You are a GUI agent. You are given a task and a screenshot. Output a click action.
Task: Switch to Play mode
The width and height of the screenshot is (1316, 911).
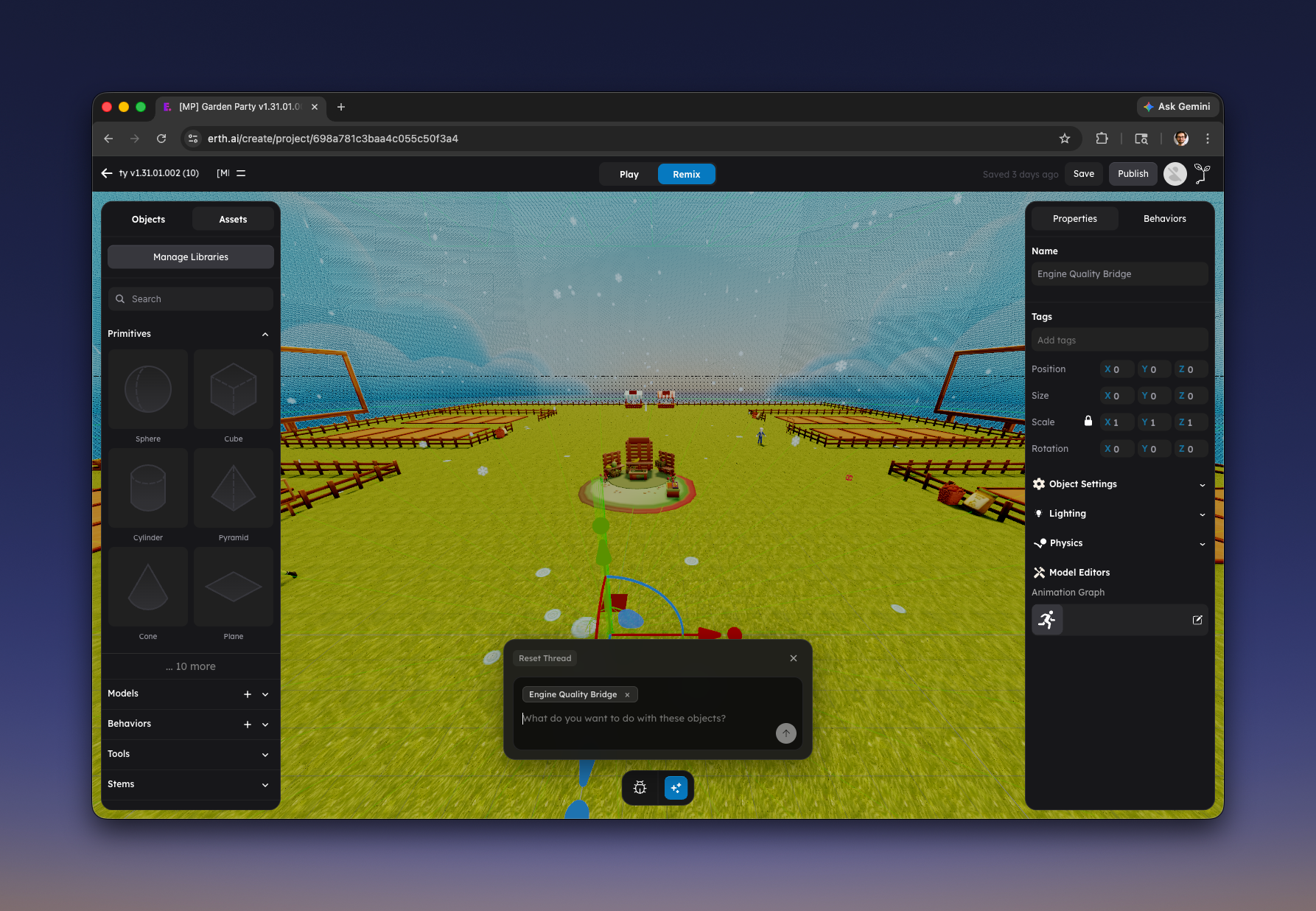[629, 175]
